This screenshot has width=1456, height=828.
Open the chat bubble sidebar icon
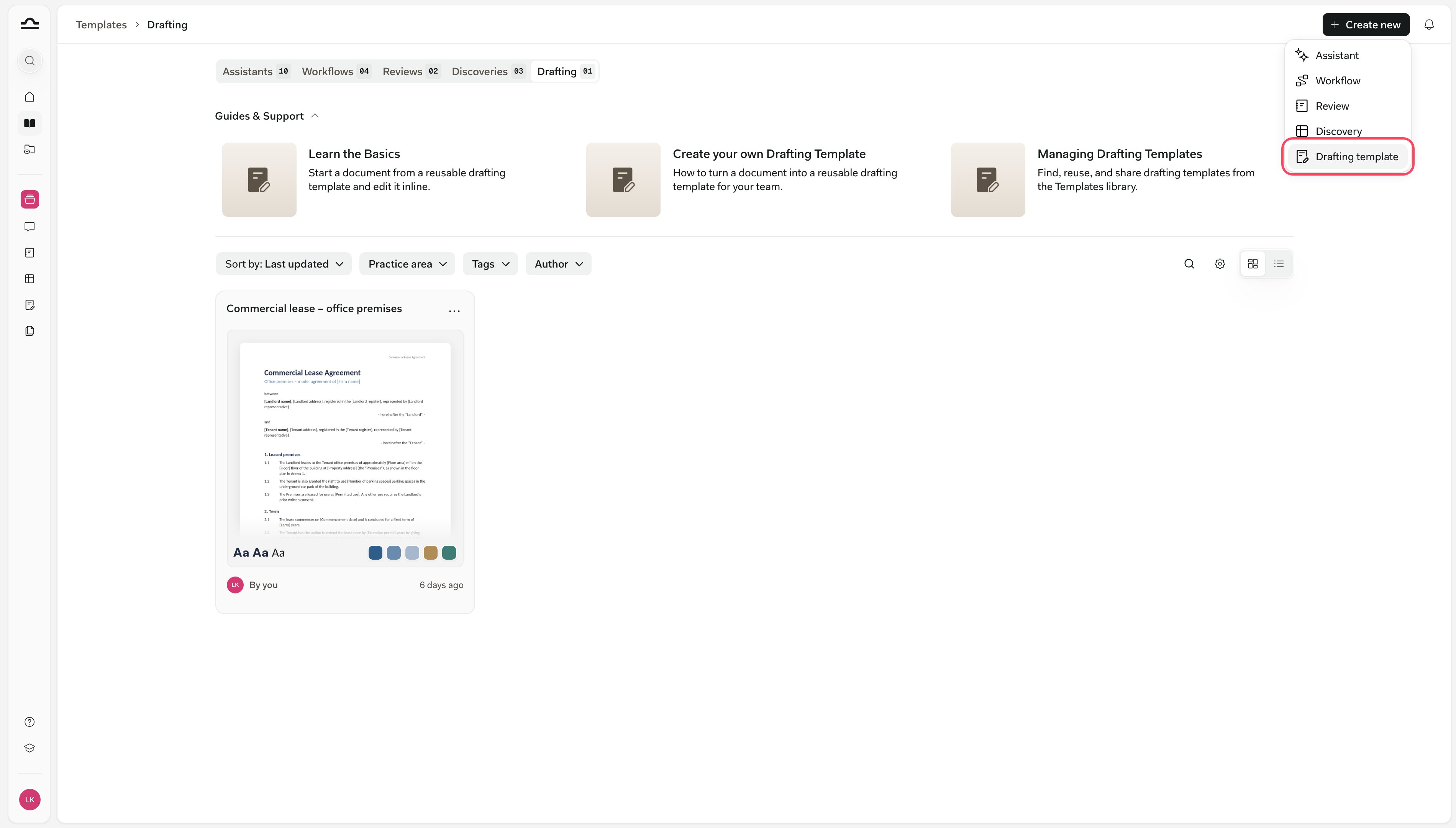pyautogui.click(x=30, y=227)
